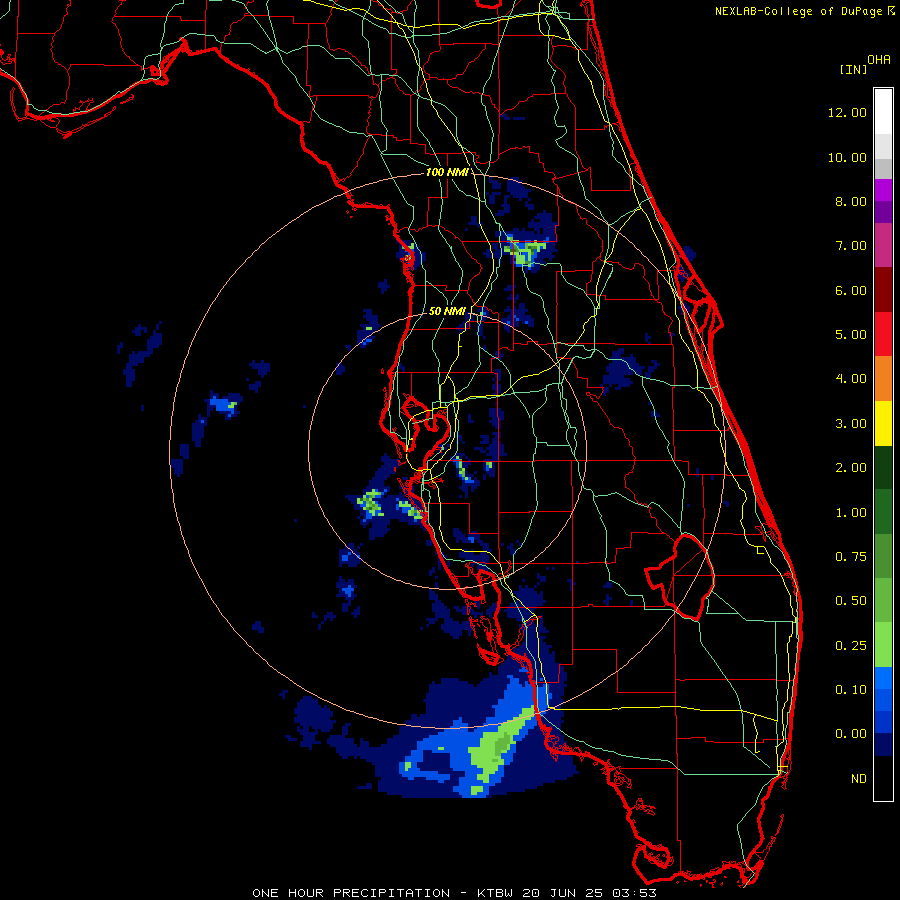
Task: Click the 0.75 legend value
Action: (x=851, y=557)
